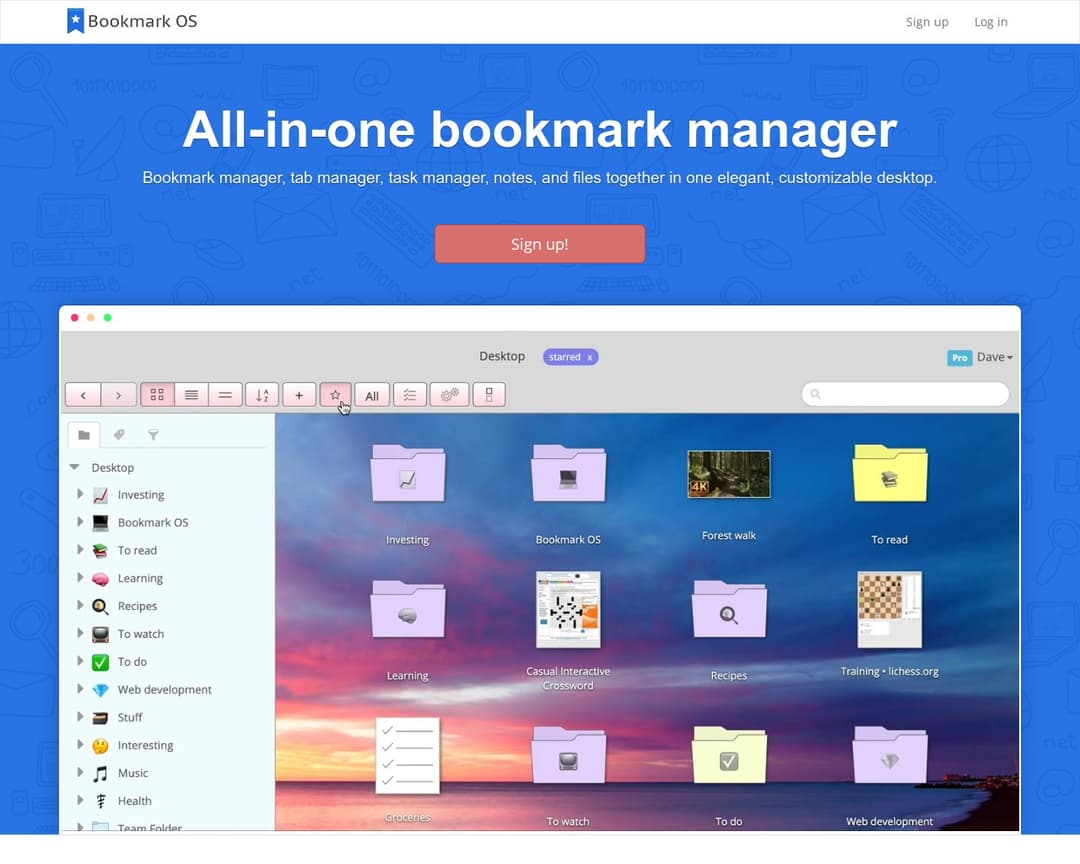Expand the To watch folder in sidebar
The height and width of the screenshot is (864, 1080).
click(x=80, y=633)
